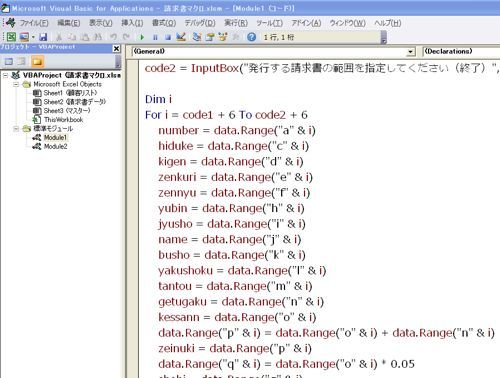Open the デバッグ(D) menu

[x=200, y=23]
